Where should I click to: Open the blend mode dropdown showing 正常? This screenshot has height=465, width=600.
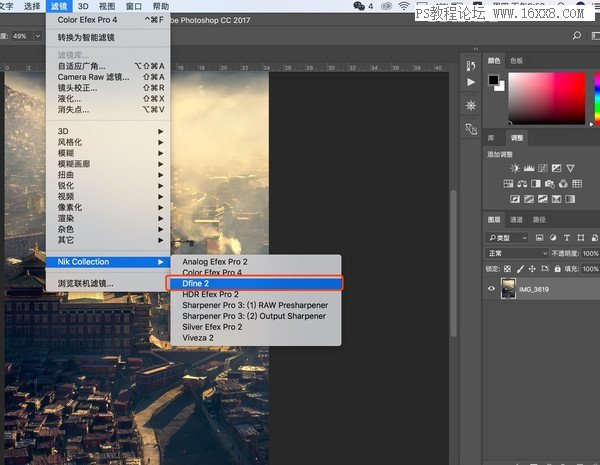[x=518, y=254]
